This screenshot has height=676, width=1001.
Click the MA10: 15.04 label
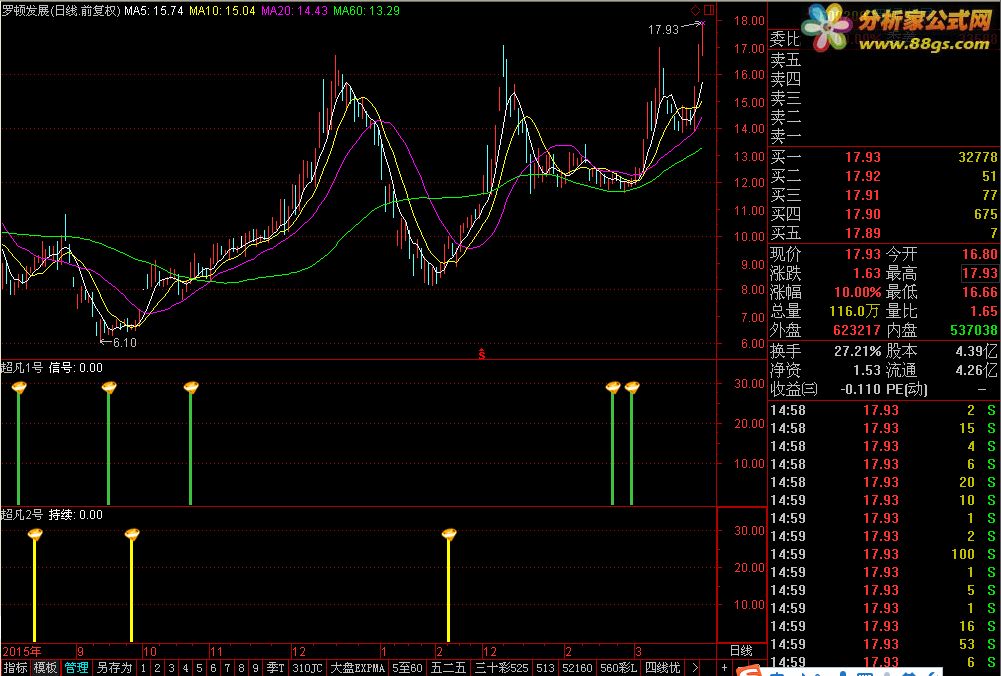tap(222, 10)
